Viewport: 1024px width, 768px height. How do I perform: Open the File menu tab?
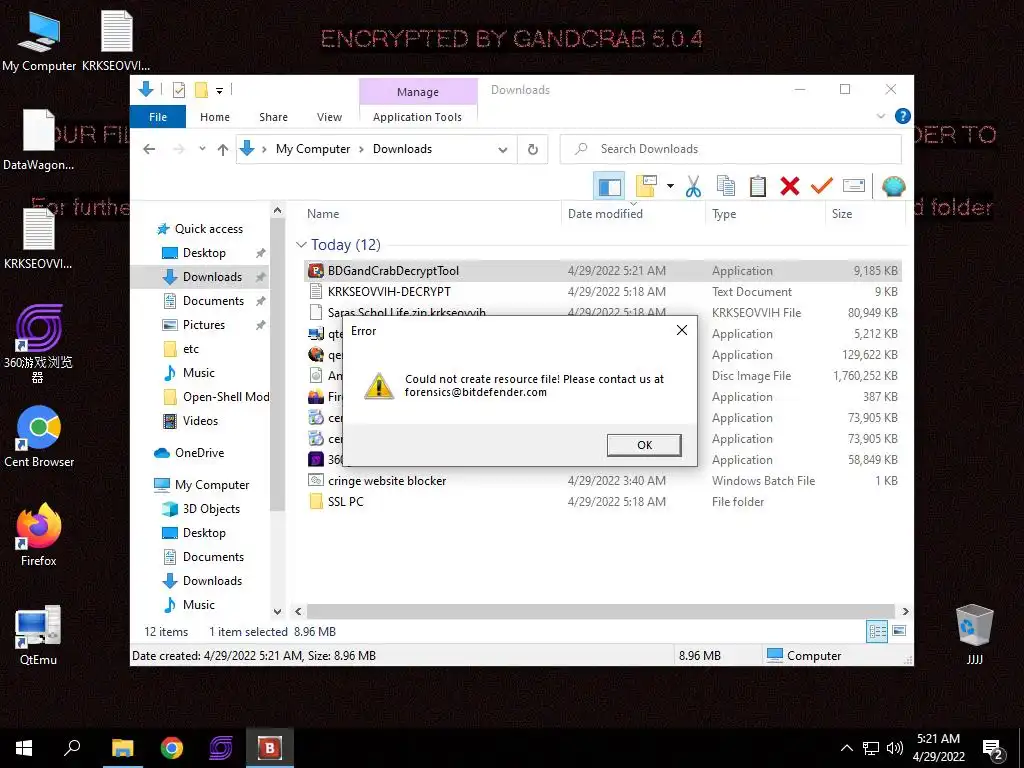coord(158,117)
